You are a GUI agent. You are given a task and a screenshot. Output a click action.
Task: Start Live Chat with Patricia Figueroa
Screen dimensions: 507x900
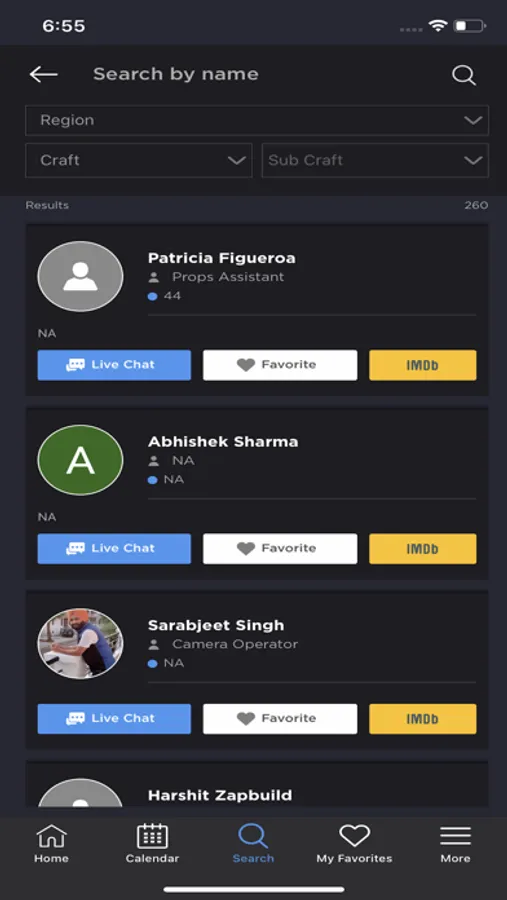(x=114, y=365)
